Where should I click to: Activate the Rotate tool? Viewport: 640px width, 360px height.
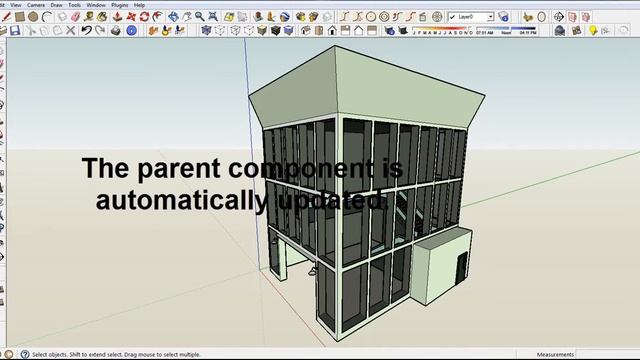(144, 17)
